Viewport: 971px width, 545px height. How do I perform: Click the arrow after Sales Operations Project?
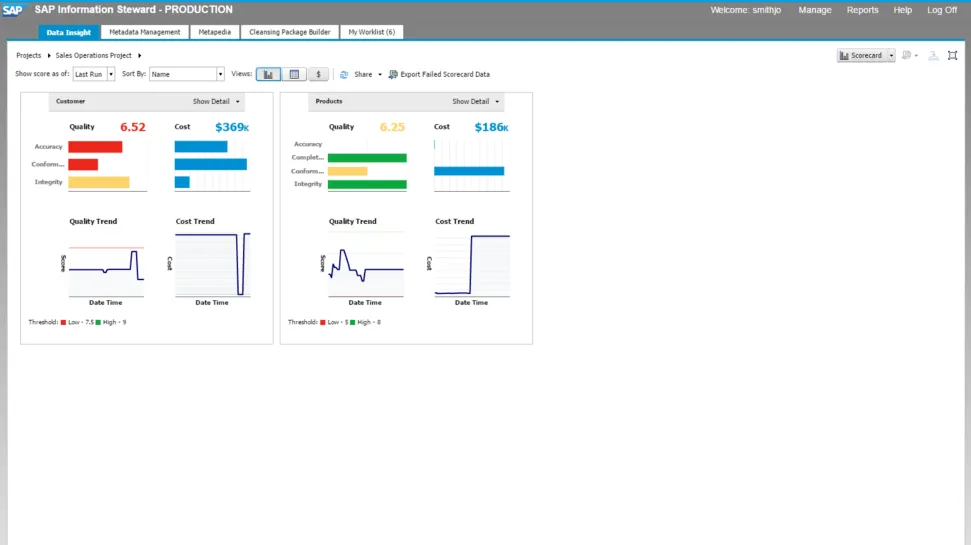click(140, 56)
